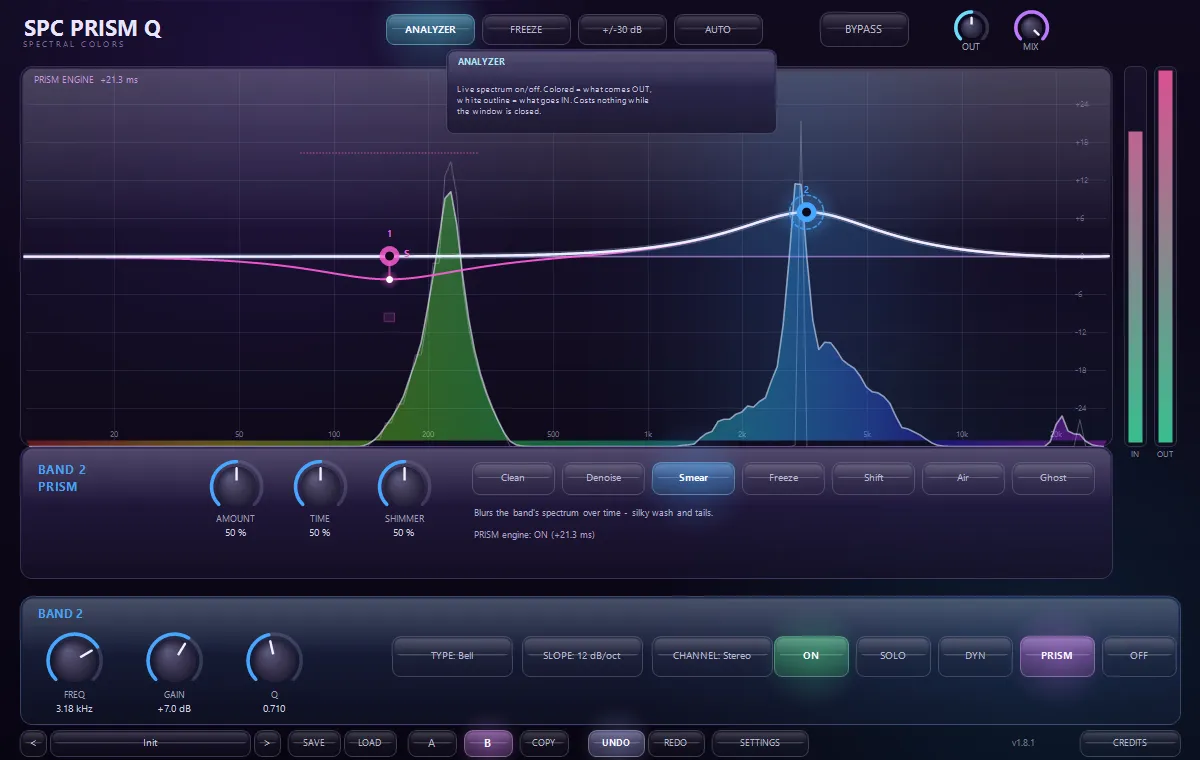Enable SOLO for Band 2
Screen dimensions: 1200x760
point(893,656)
